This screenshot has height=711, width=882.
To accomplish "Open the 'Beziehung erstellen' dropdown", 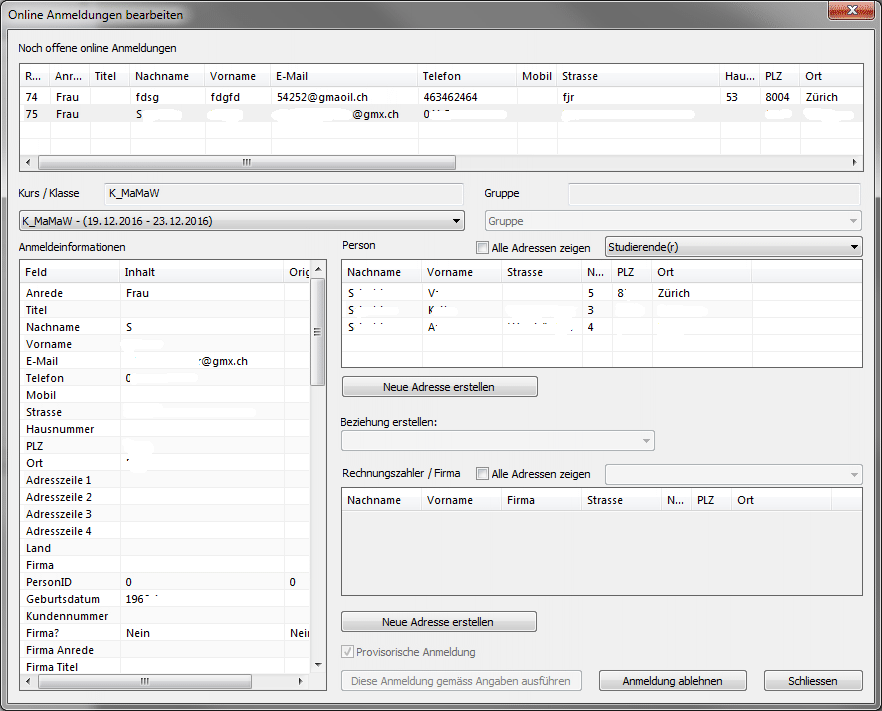I will click(497, 441).
